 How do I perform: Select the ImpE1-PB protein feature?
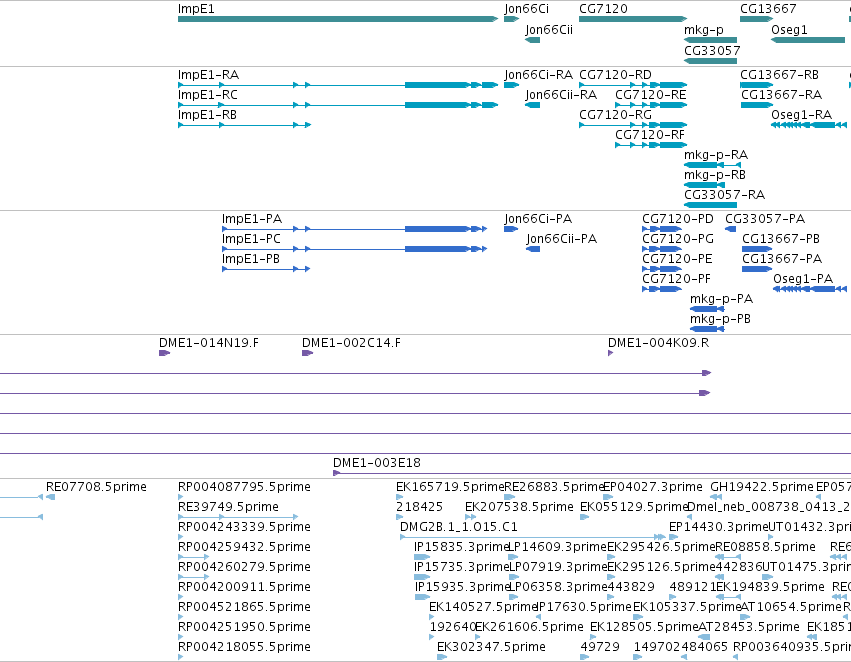click(x=266, y=269)
